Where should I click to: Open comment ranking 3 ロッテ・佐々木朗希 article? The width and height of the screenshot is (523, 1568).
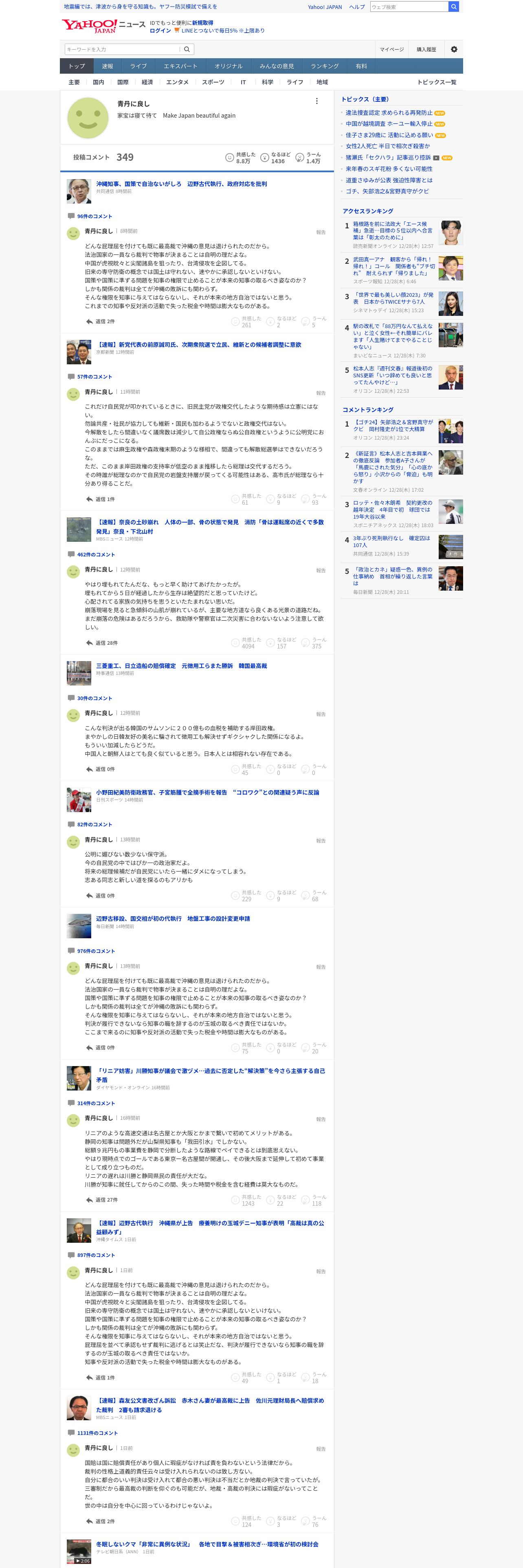pos(393,510)
